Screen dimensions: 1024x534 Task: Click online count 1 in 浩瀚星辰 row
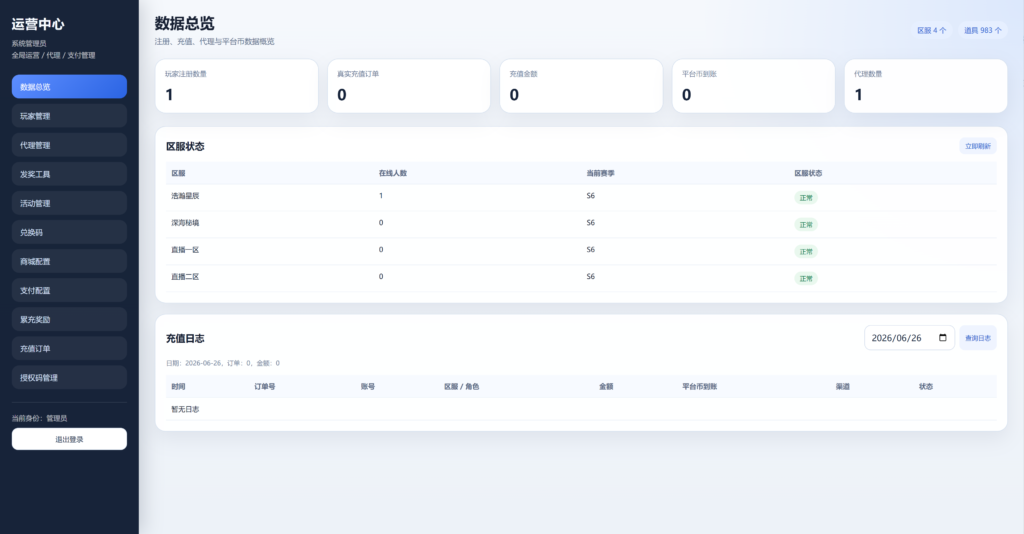point(381,196)
